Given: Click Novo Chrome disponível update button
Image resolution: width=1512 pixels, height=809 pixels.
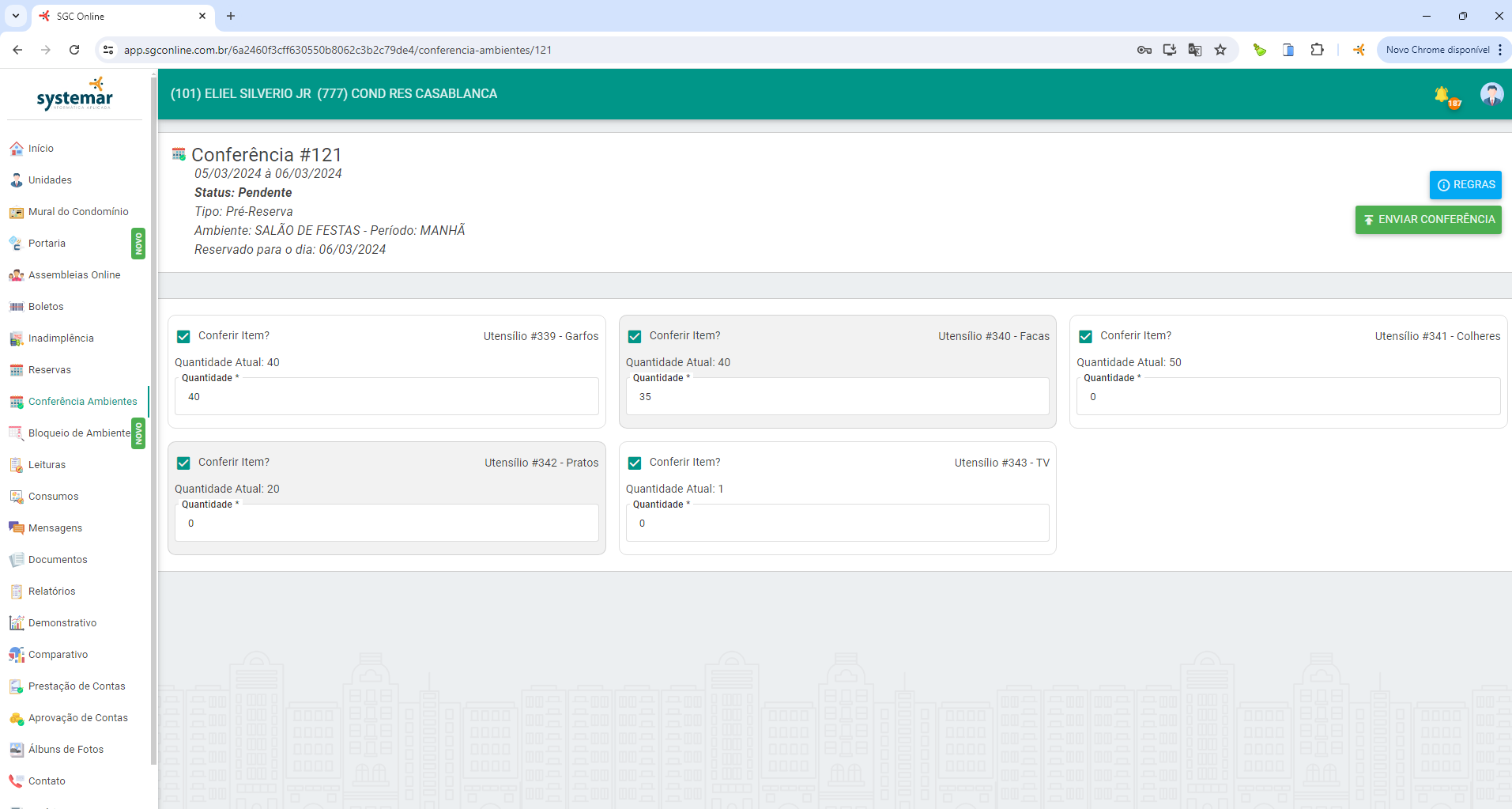Looking at the screenshot, I should (x=1437, y=50).
